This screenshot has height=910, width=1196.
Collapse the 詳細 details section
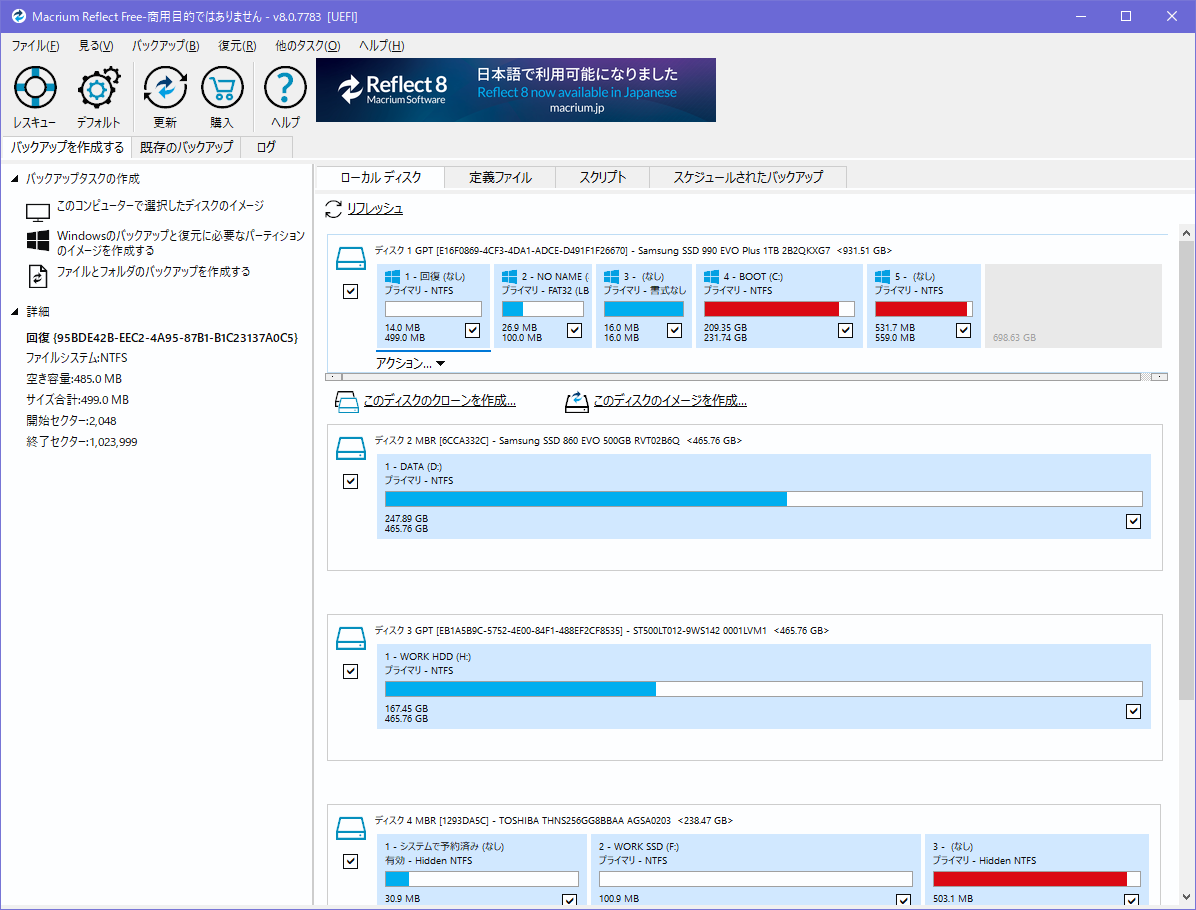coord(14,312)
